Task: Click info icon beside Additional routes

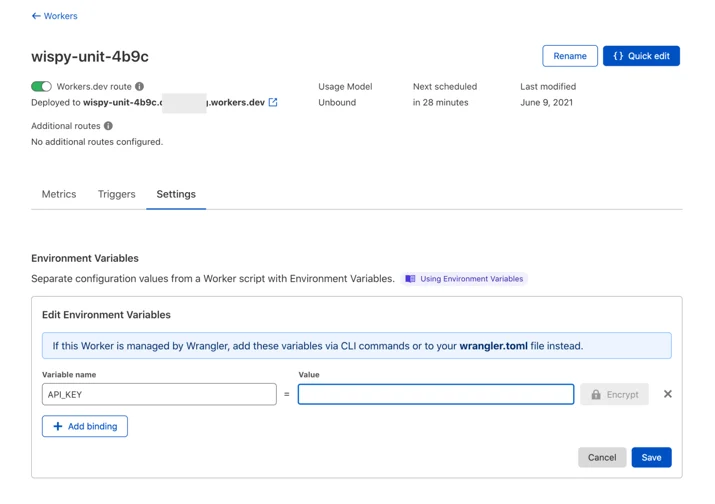Action: click(108, 125)
